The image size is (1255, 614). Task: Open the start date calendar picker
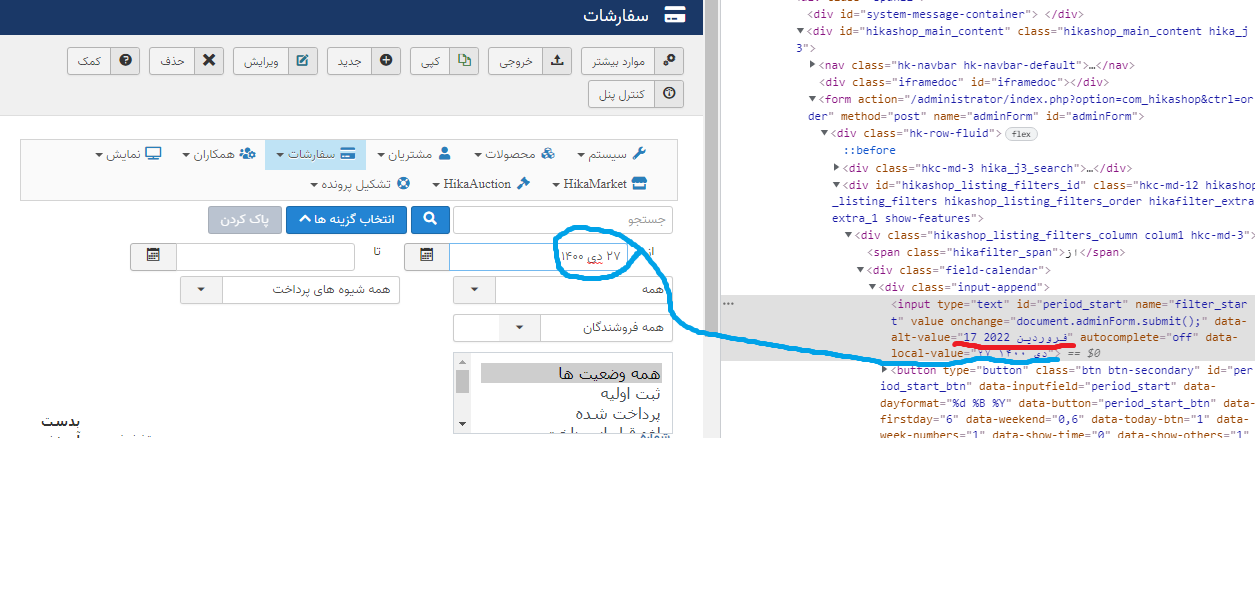[427, 256]
